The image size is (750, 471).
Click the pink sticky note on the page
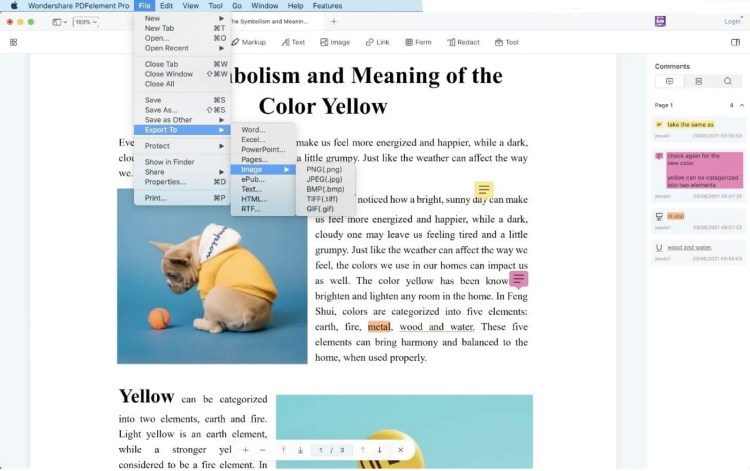518,279
